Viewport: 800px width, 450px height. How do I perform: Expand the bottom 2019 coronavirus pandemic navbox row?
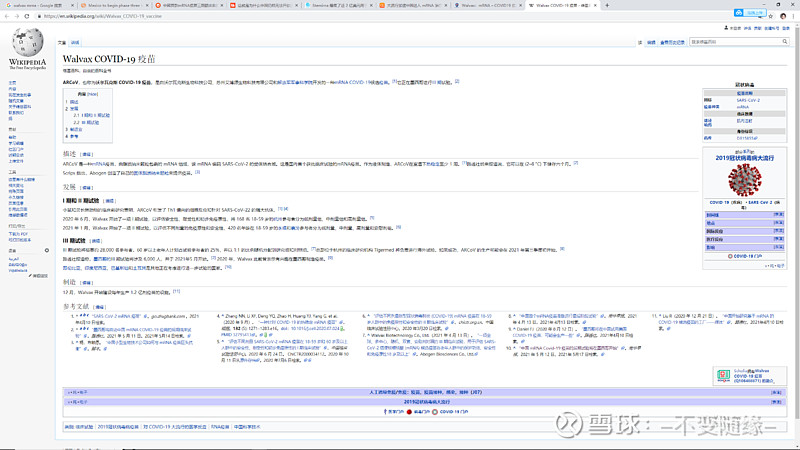click(x=776, y=402)
